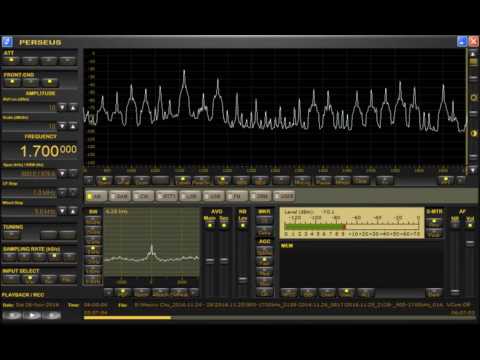
Task: Click the right scroll arrow below main spectrum
Action: click(x=460, y=180)
